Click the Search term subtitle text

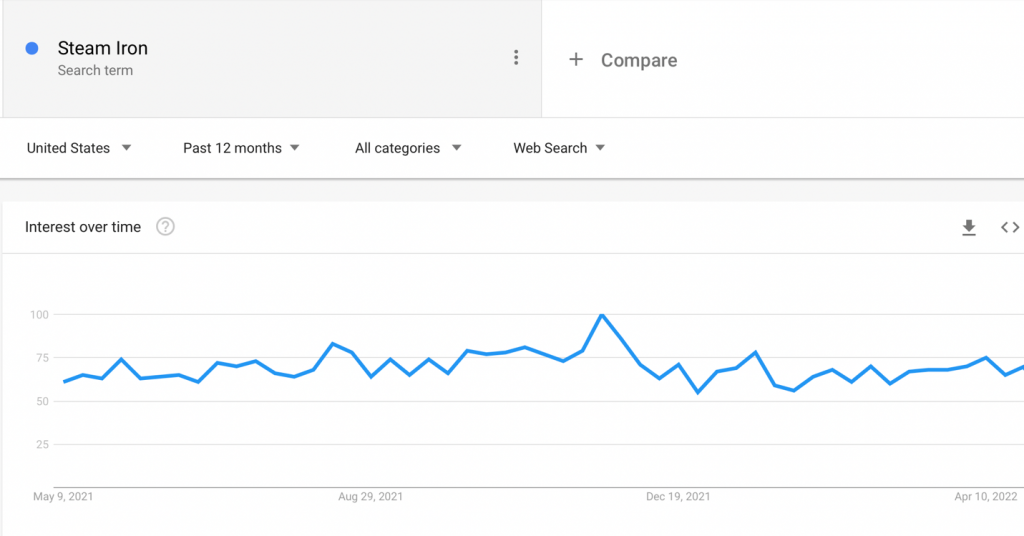[95, 71]
